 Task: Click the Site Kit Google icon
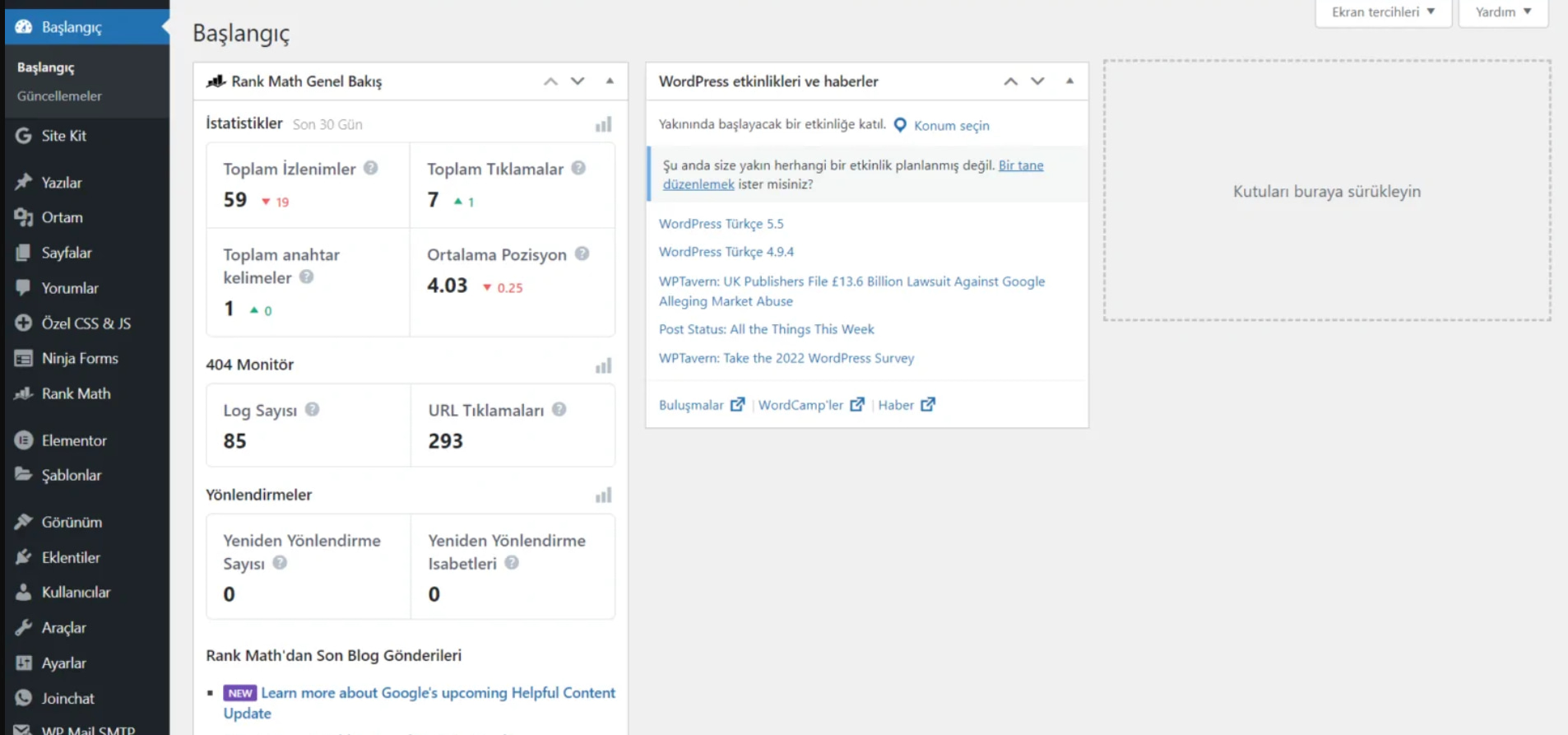pos(24,136)
